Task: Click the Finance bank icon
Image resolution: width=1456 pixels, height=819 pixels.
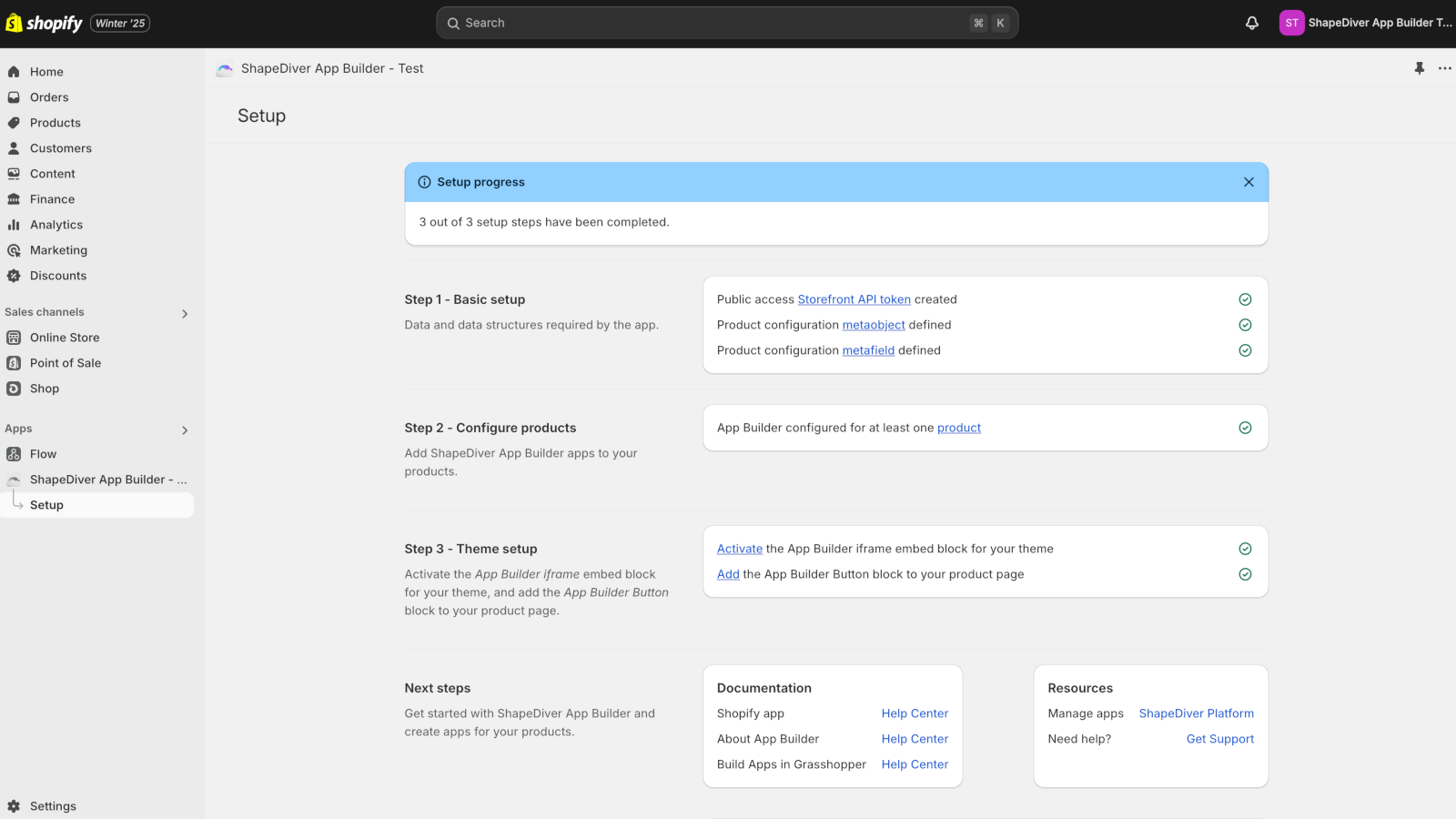Action: point(14,199)
